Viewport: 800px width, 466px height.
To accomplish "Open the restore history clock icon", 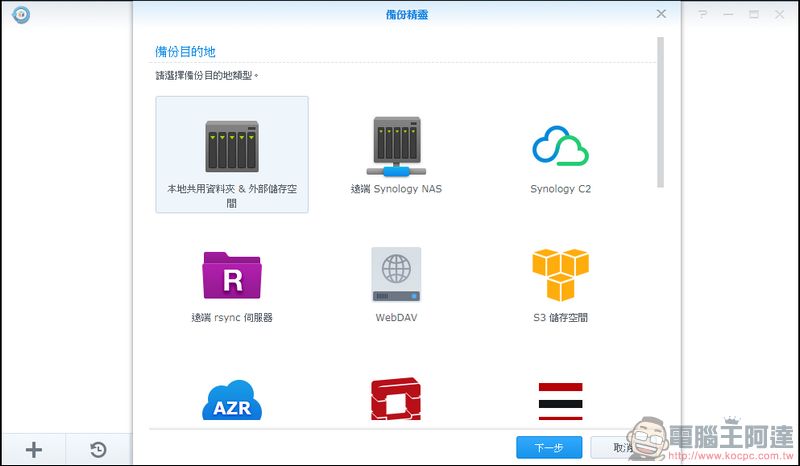I will tap(98, 450).
